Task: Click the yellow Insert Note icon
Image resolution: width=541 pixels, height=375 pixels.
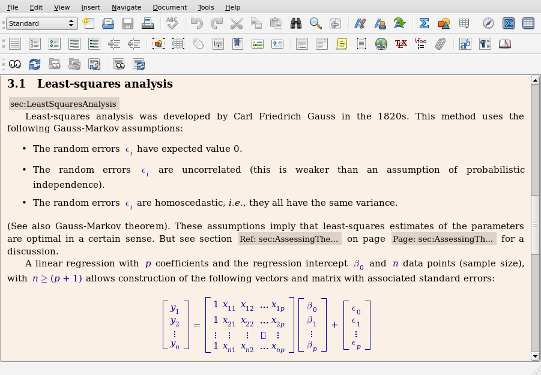Action: pyautogui.click(x=341, y=44)
